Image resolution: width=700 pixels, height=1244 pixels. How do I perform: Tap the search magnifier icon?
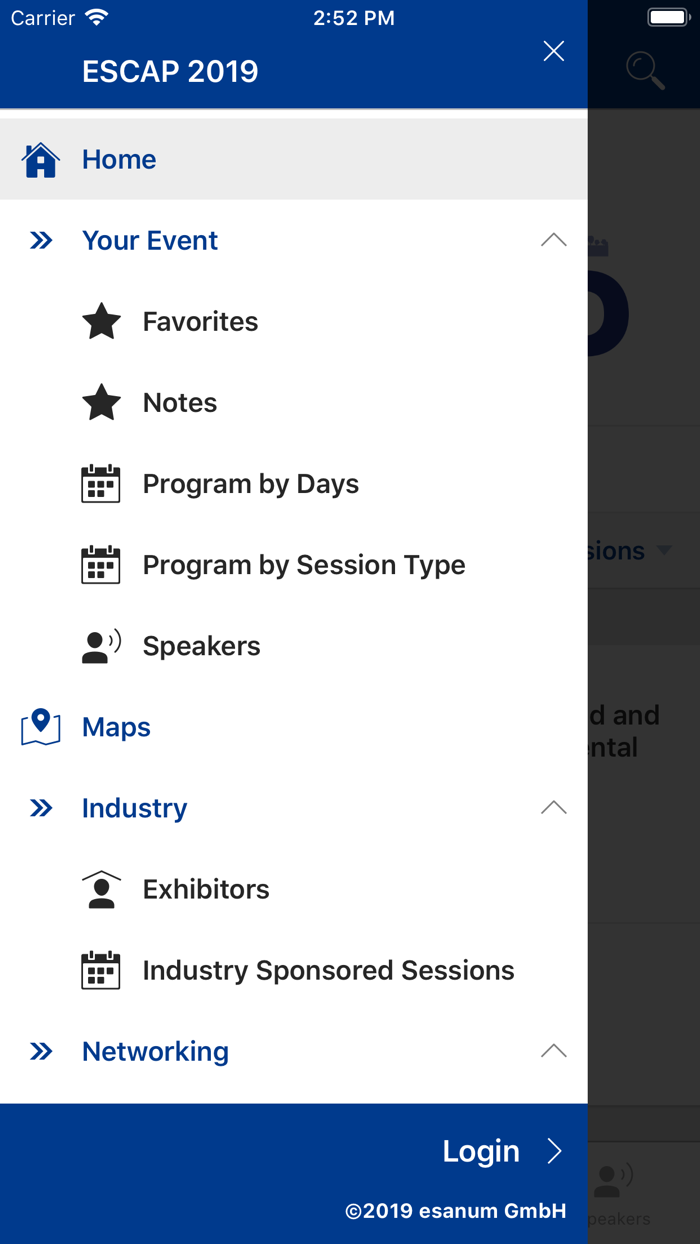(645, 70)
